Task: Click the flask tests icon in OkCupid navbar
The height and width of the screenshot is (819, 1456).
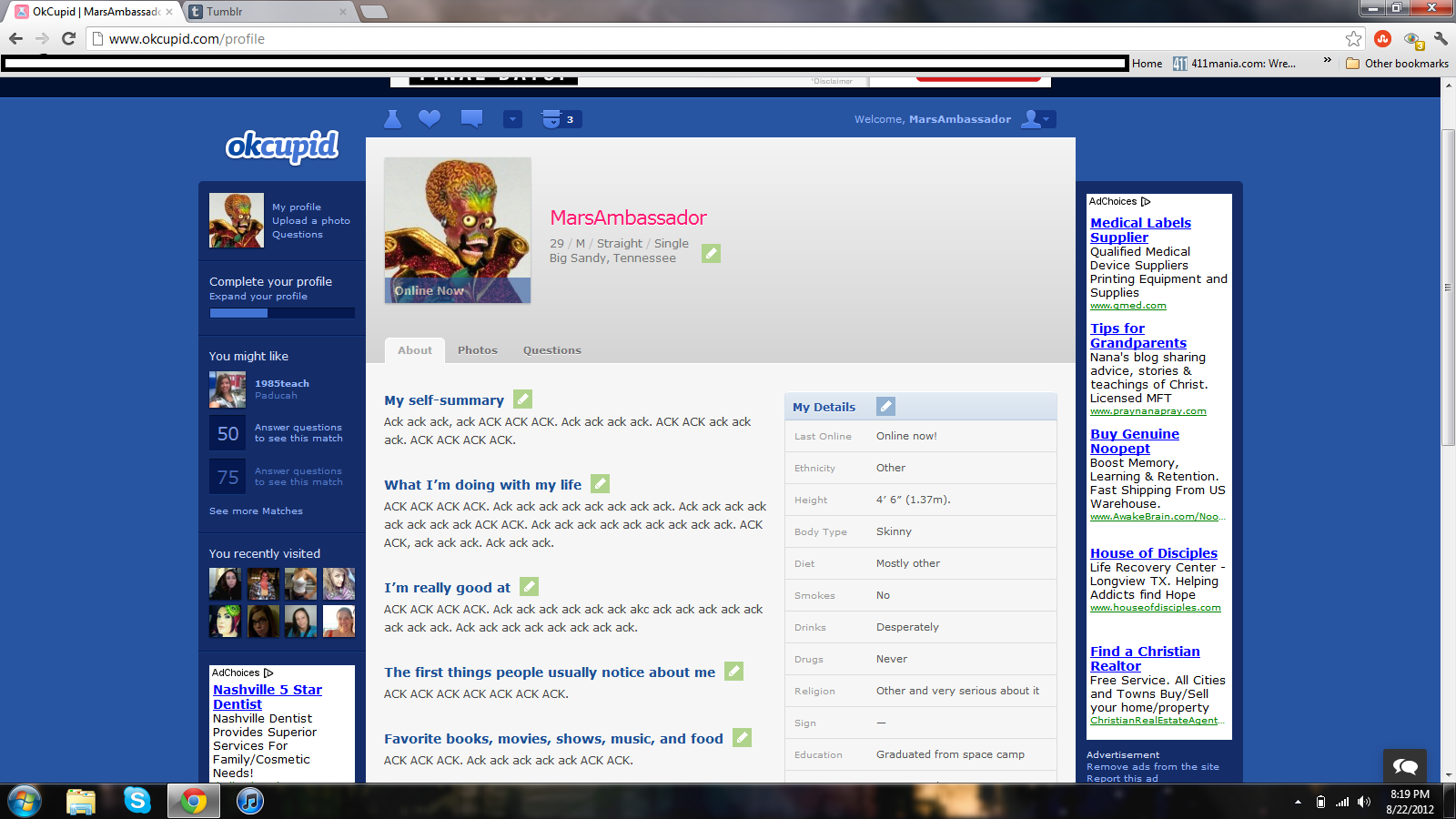Action: coord(392,119)
